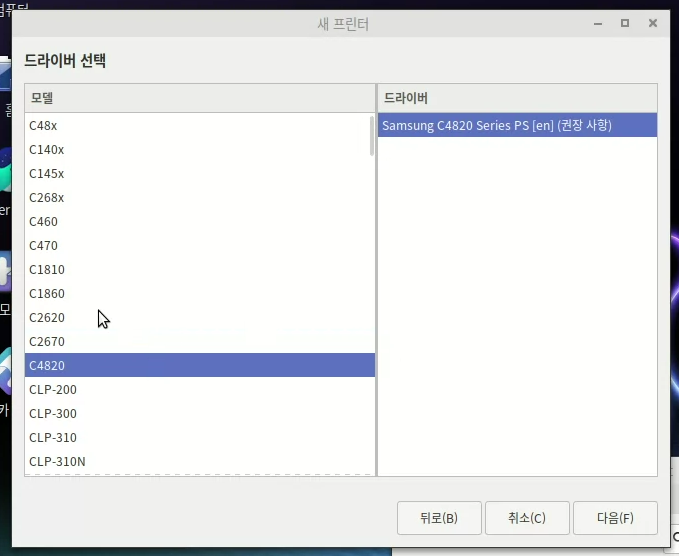
Task: Select Samsung C4820 Series PS driver
Action: click(517, 125)
